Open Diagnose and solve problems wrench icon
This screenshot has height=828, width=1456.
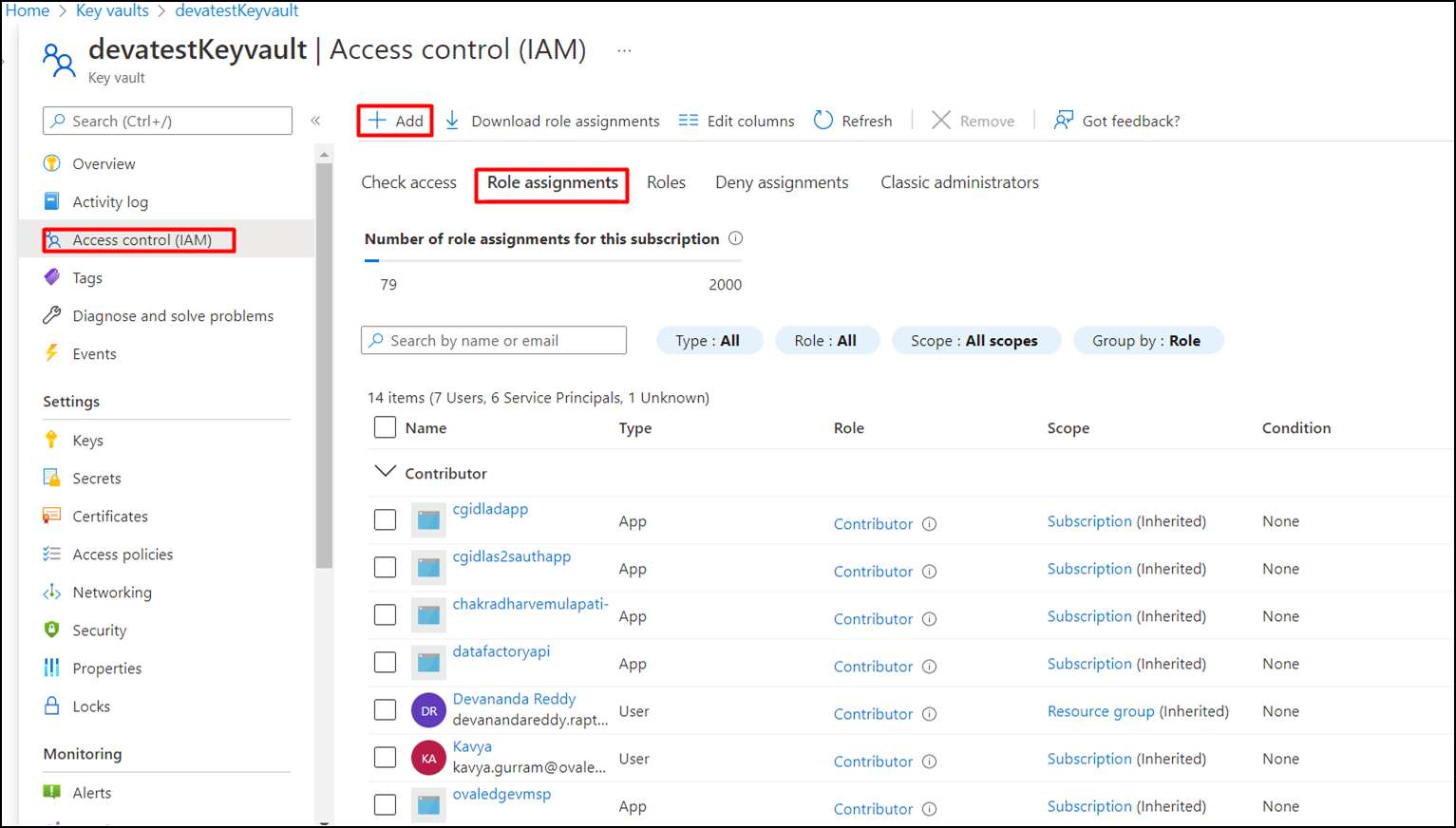[x=52, y=315]
